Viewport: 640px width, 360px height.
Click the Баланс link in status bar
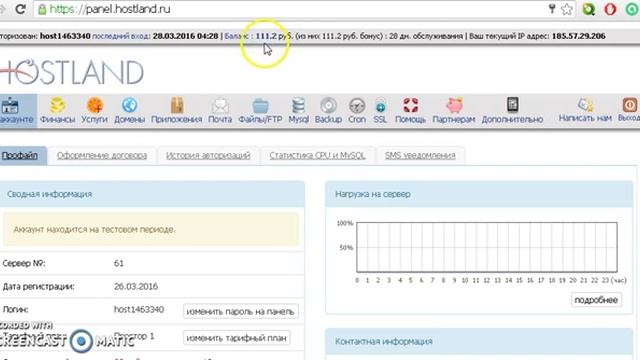tap(238, 36)
